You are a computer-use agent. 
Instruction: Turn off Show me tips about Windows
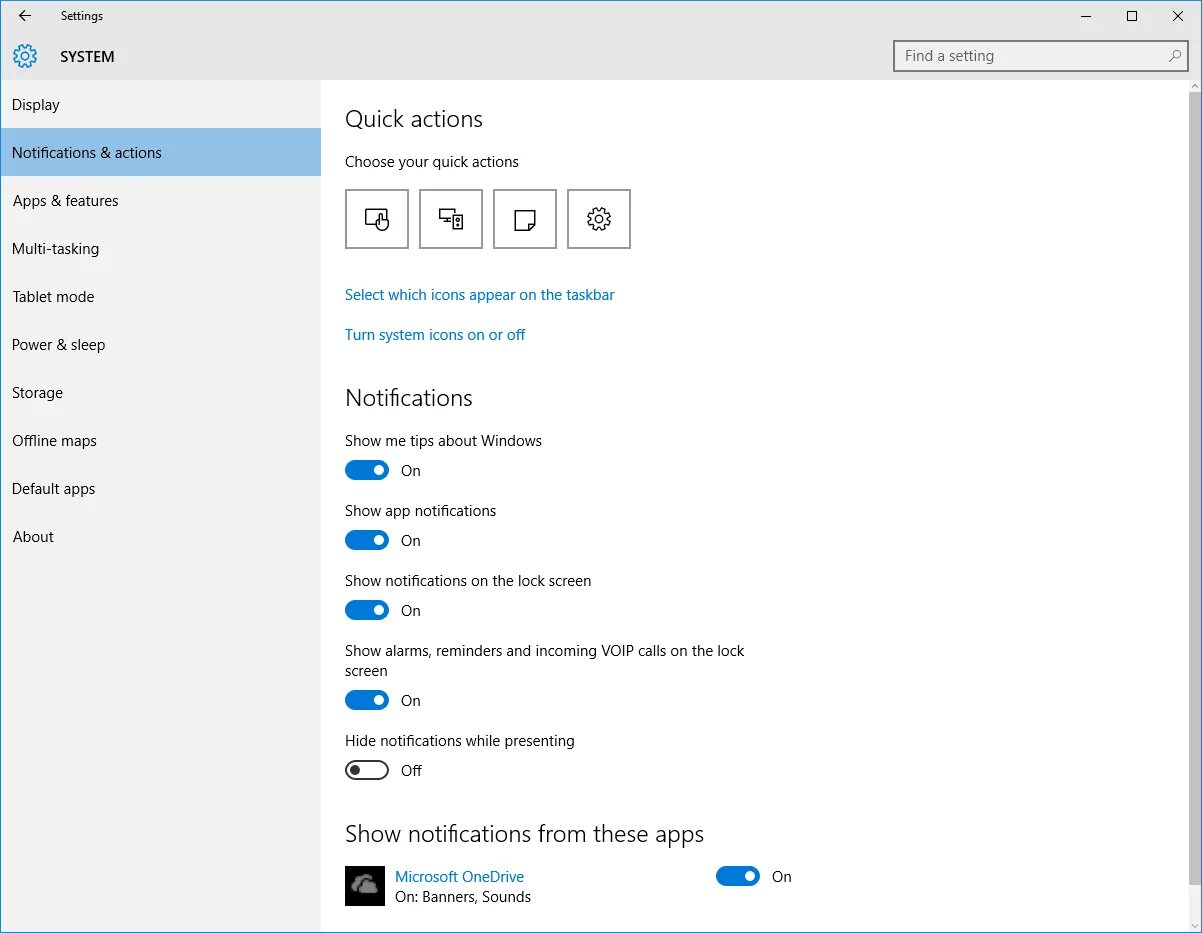pos(367,470)
